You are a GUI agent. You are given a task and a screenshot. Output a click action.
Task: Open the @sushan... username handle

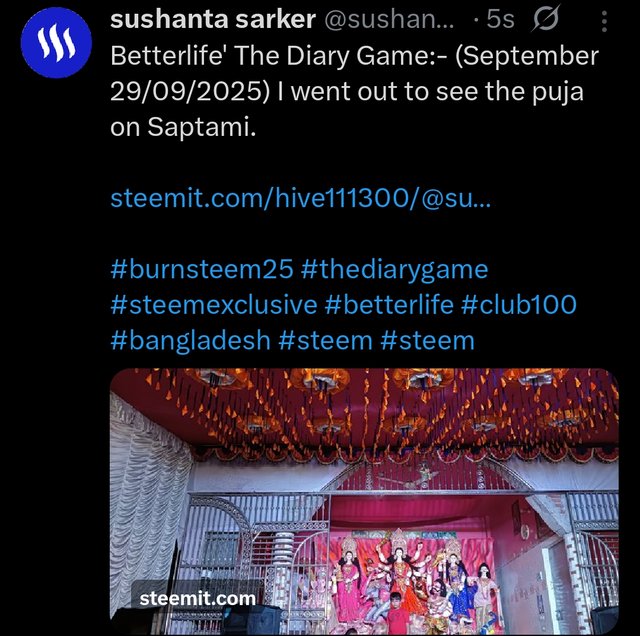tap(389, 19)
